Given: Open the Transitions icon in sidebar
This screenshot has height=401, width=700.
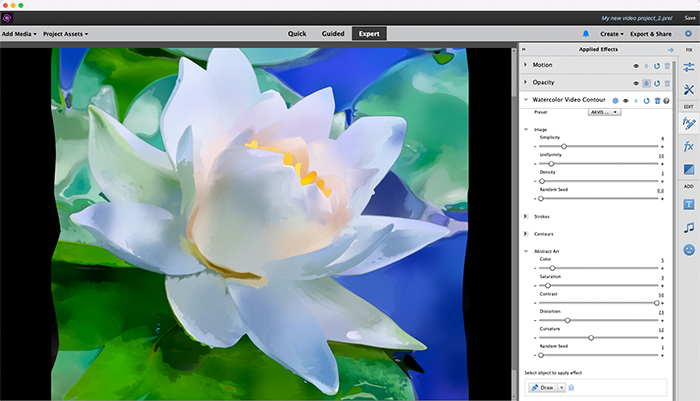Looking at the screenshot, I should click(x=688, y=169).
